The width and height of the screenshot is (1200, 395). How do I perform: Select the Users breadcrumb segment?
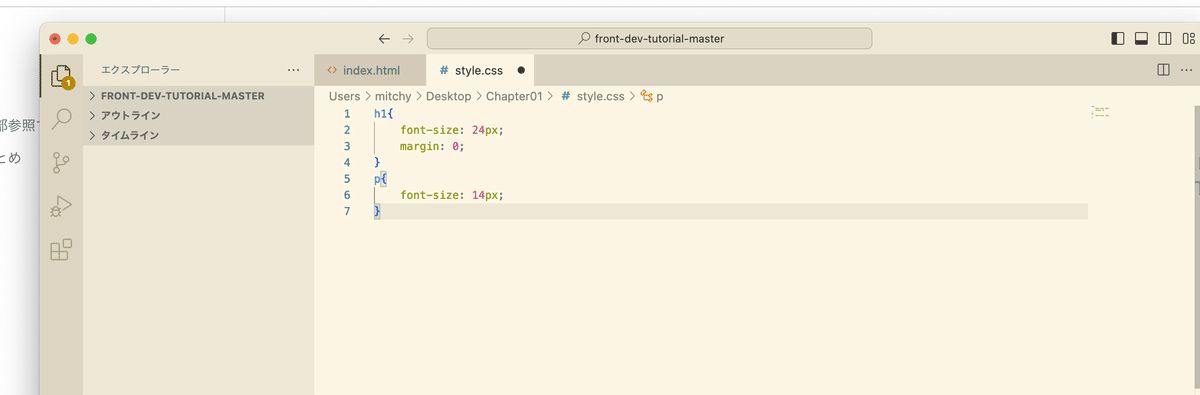coord(344,96)
